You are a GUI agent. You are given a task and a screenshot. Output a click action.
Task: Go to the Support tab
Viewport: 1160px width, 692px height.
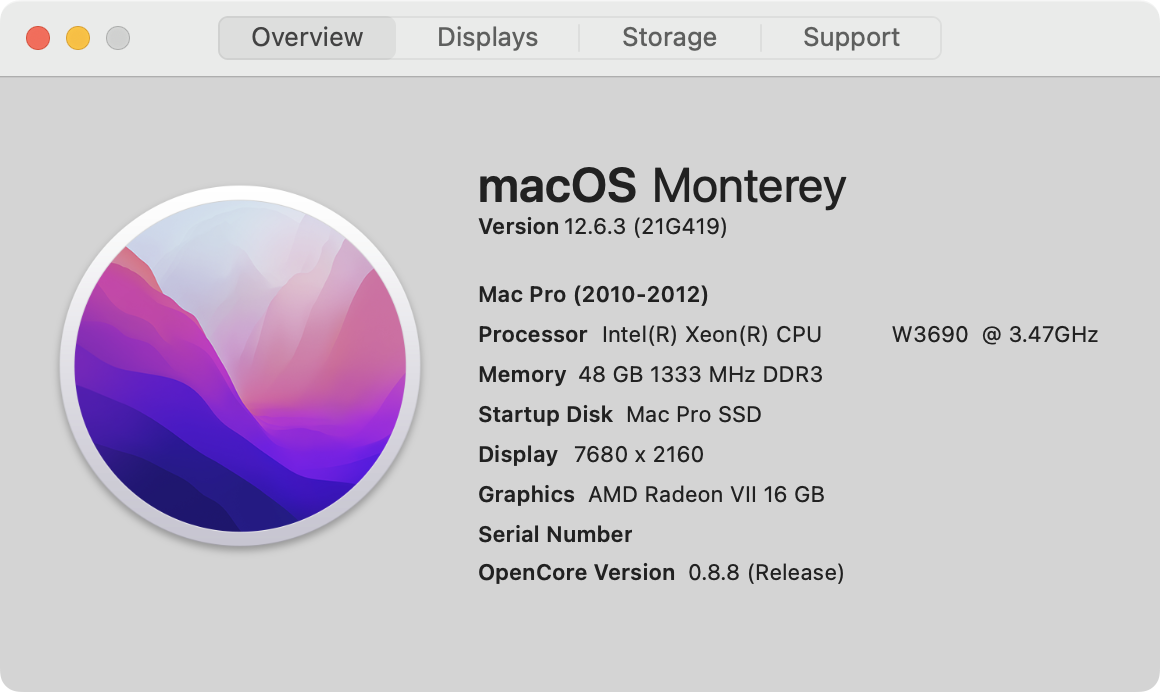(851, 38)
